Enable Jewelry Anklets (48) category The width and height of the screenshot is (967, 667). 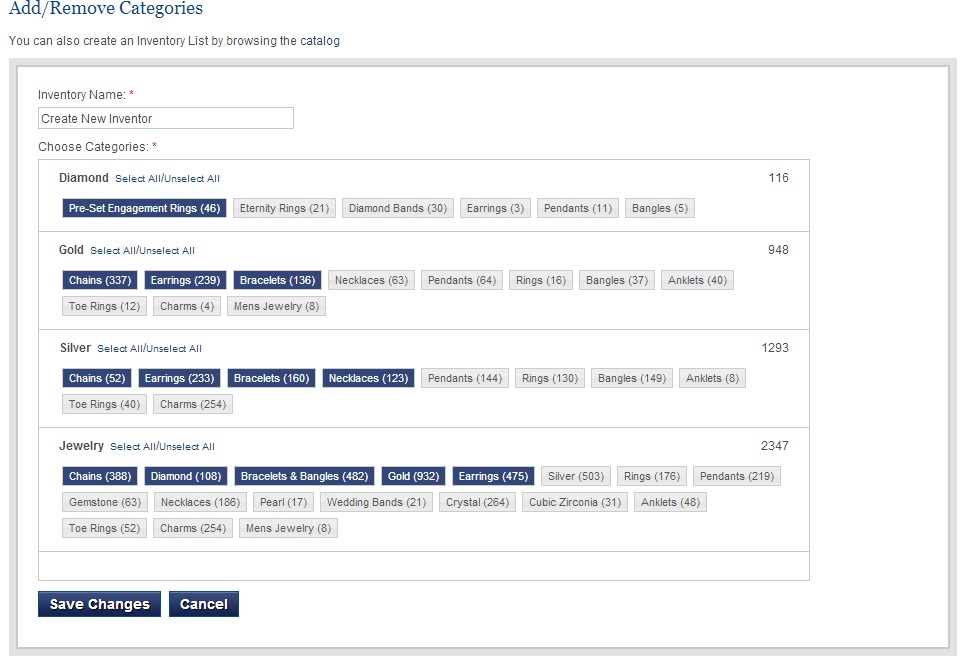point(670,502)
